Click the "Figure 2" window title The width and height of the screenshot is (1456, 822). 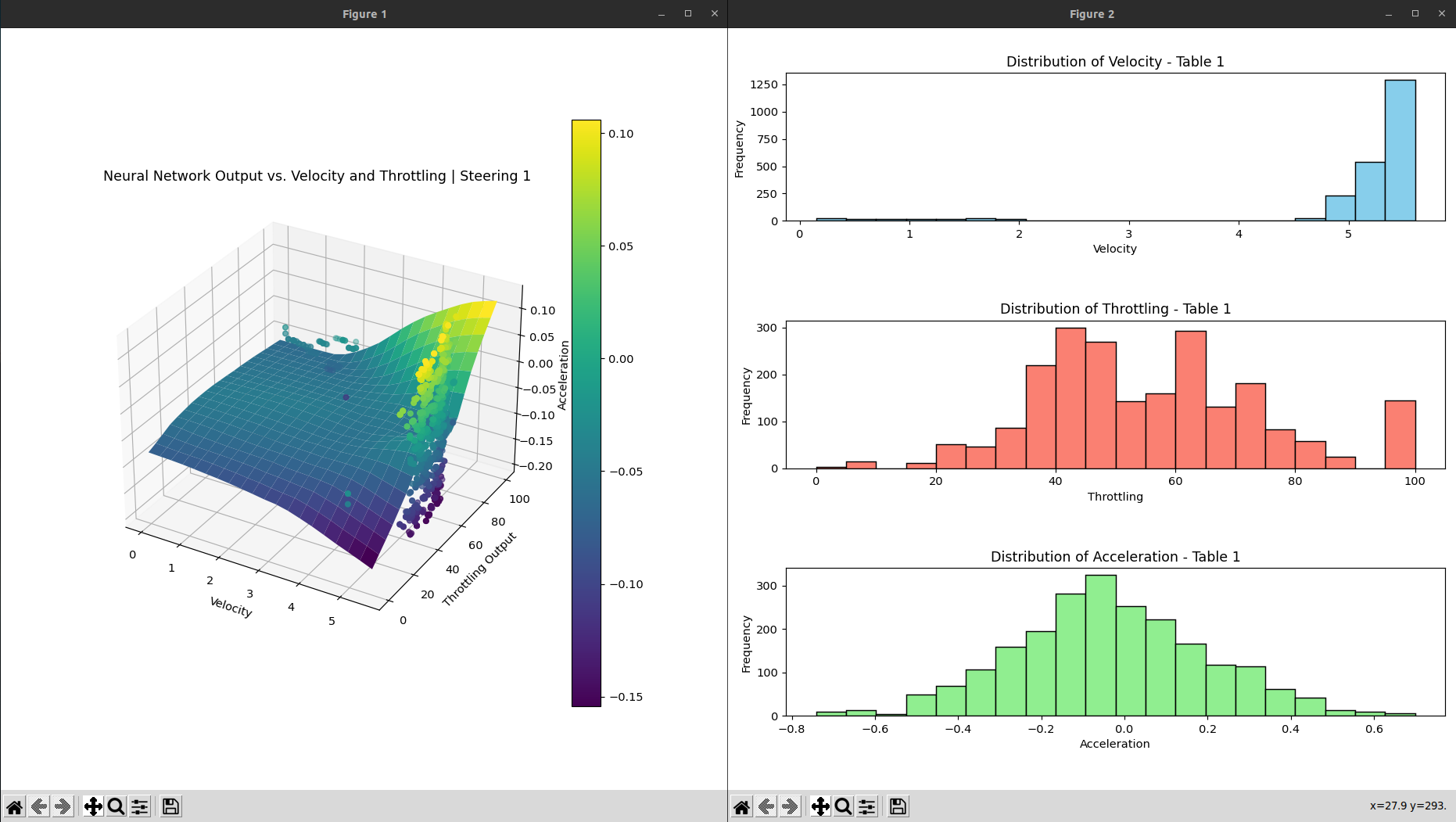[1092, 14]
